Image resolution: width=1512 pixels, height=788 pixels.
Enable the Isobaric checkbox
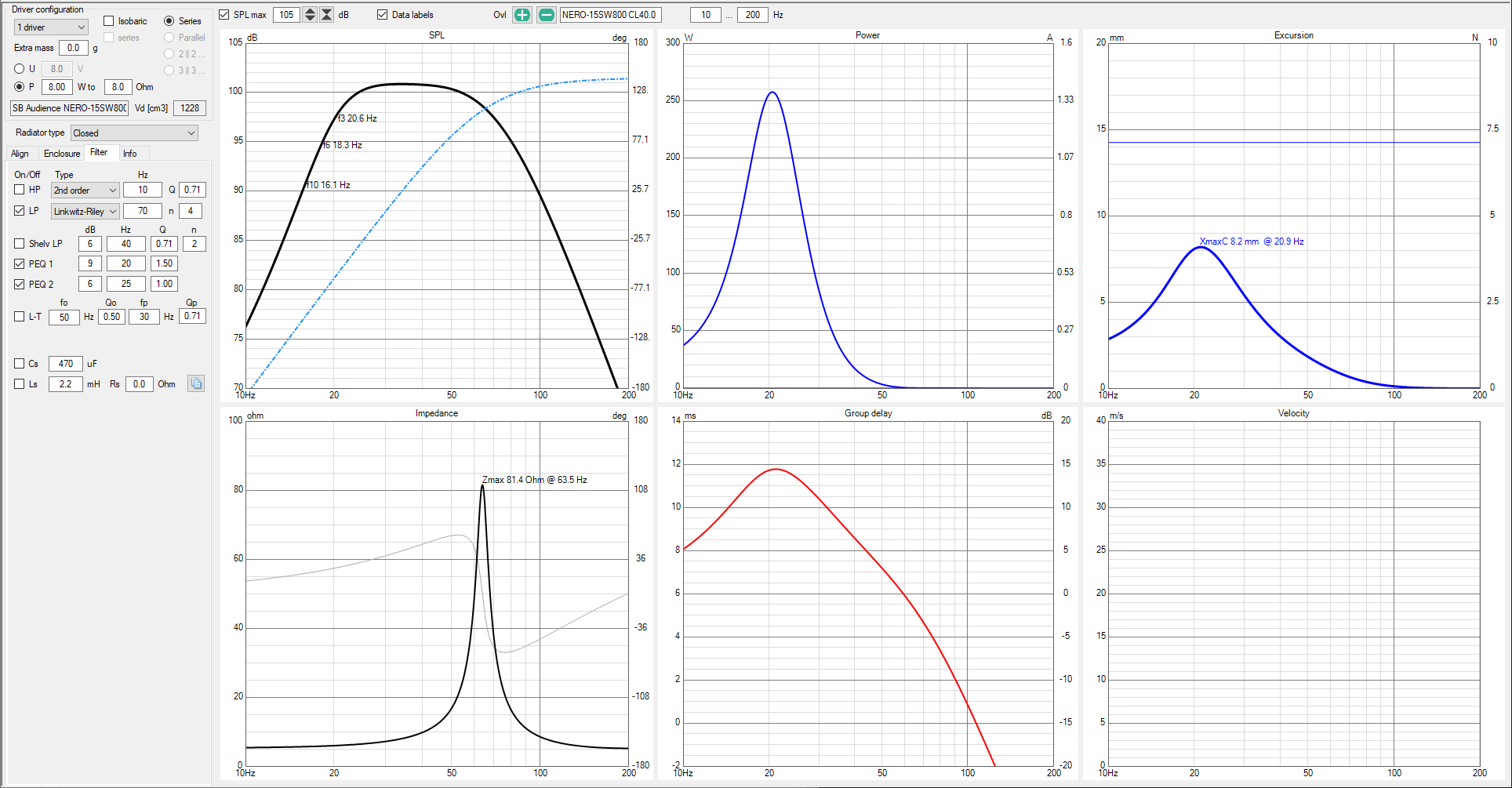tap(109, 21)
